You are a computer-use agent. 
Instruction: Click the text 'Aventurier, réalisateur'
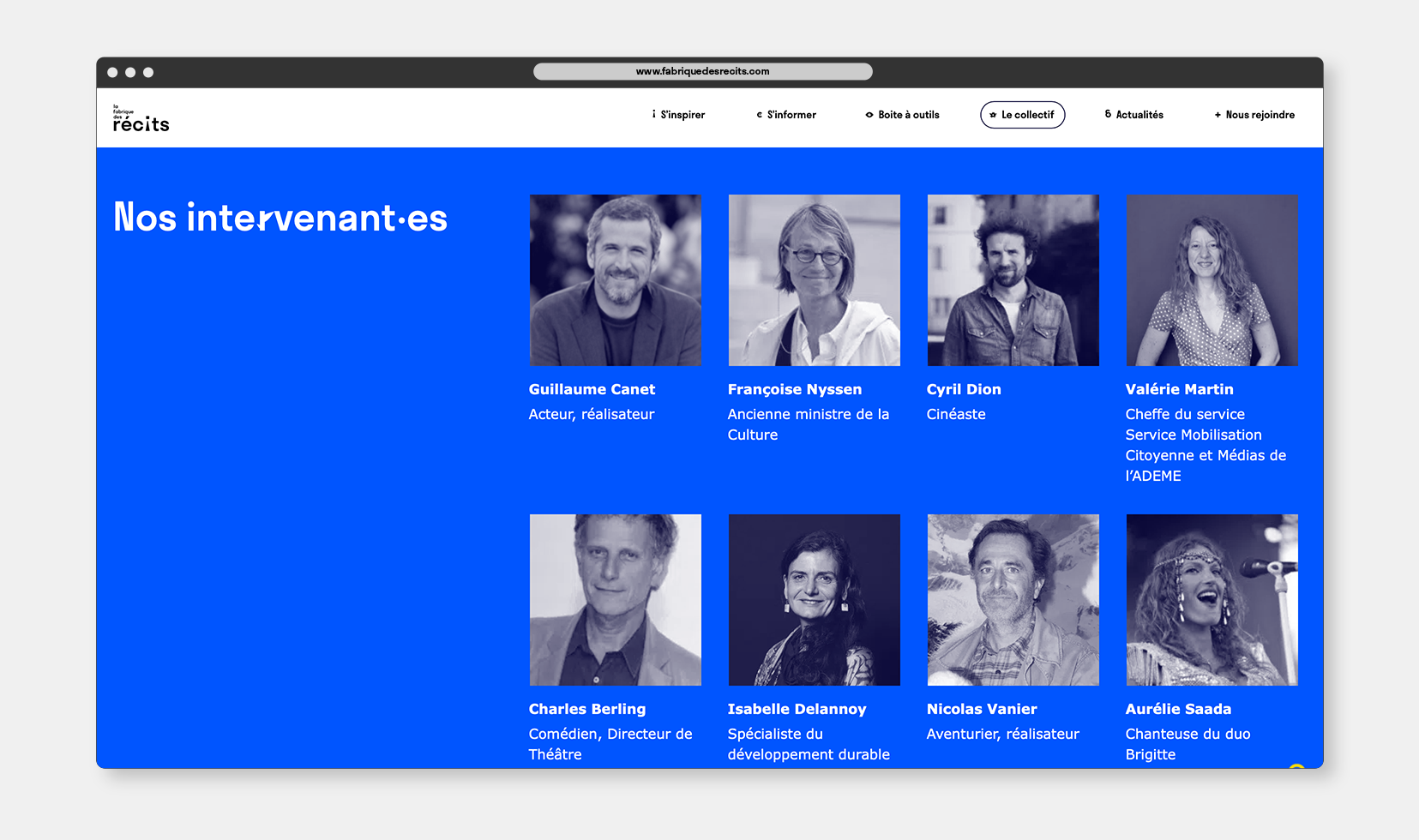pos(1003,734)
